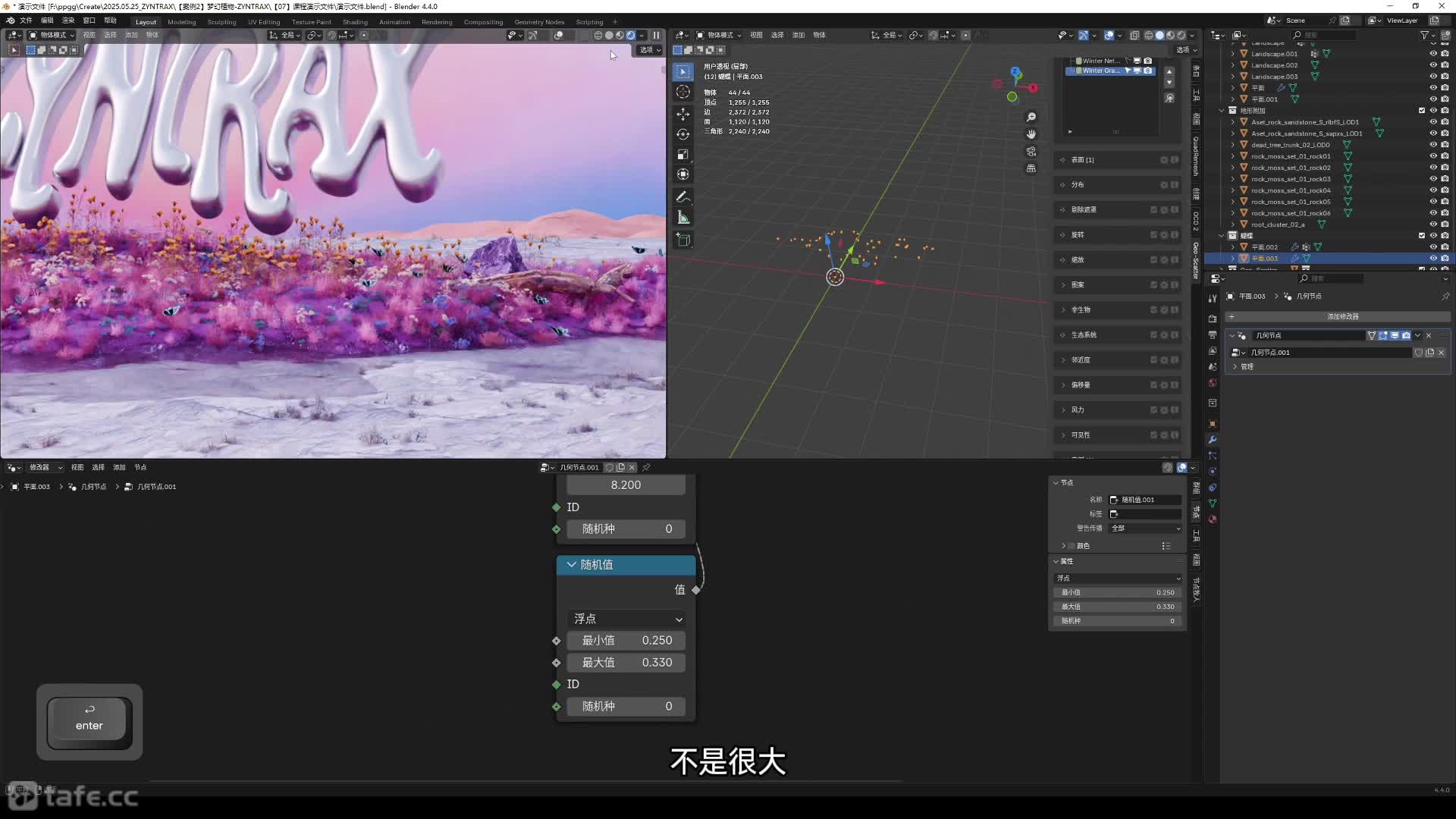
Task: Open the 警告传播 全部 dropdown
Action: tap(1145, 529)
